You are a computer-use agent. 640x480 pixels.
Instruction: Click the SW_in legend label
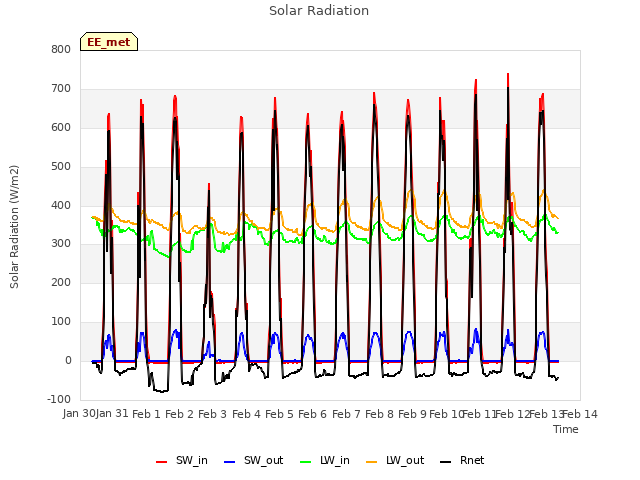(192, 460)
